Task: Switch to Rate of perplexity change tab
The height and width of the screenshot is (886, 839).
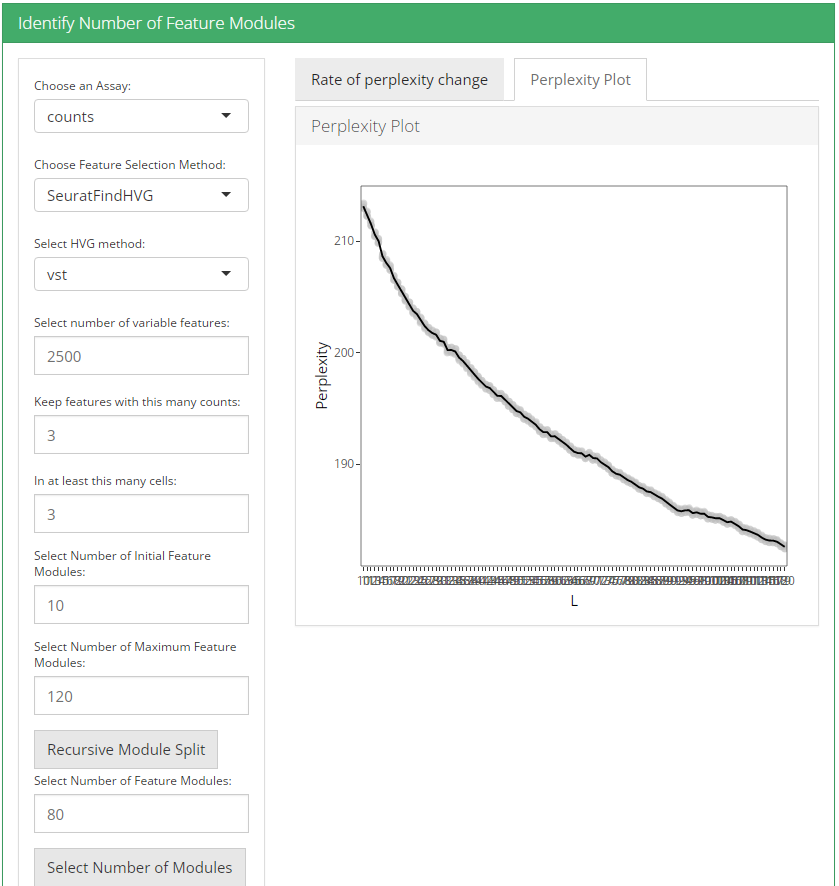Action: coord(399,80)
